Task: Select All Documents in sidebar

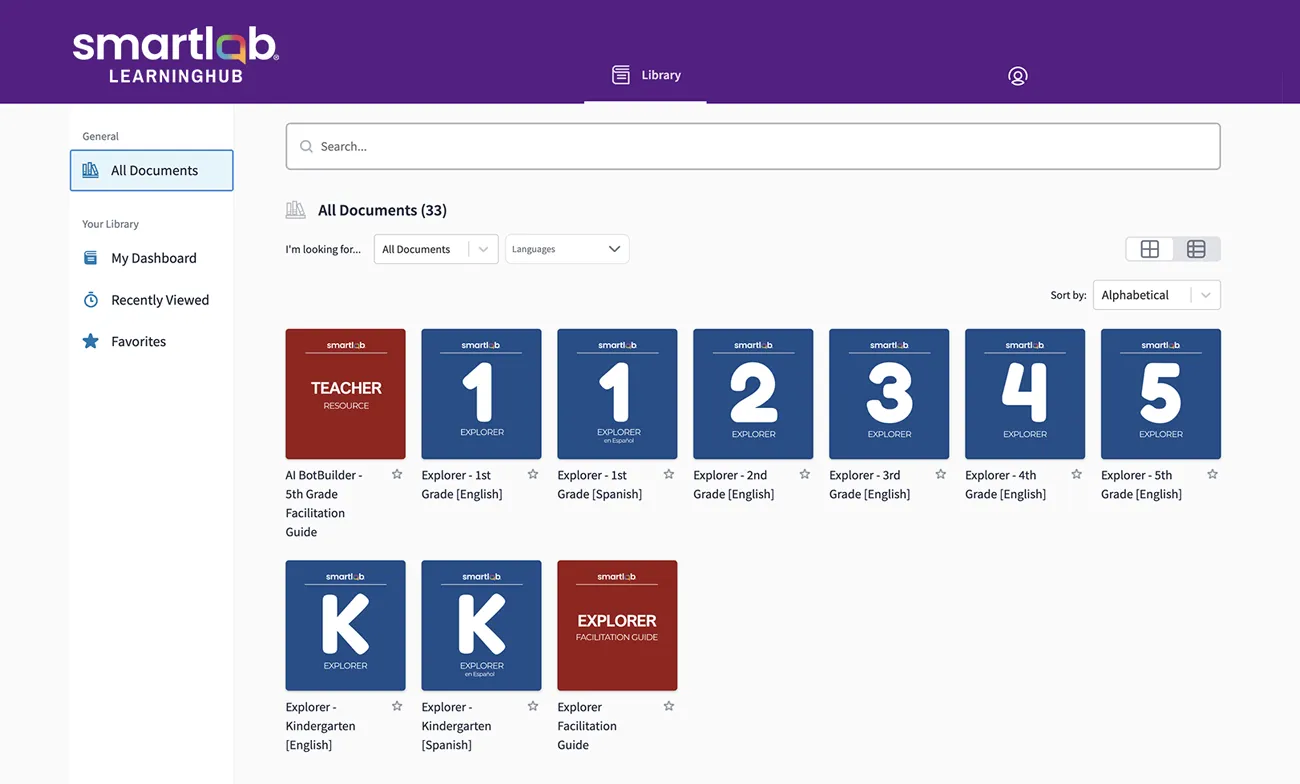Action: coord(151,170)
